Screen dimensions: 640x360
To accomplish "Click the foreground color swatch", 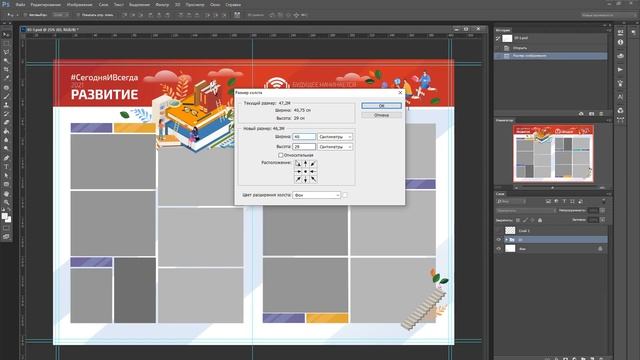I will 4,216.
